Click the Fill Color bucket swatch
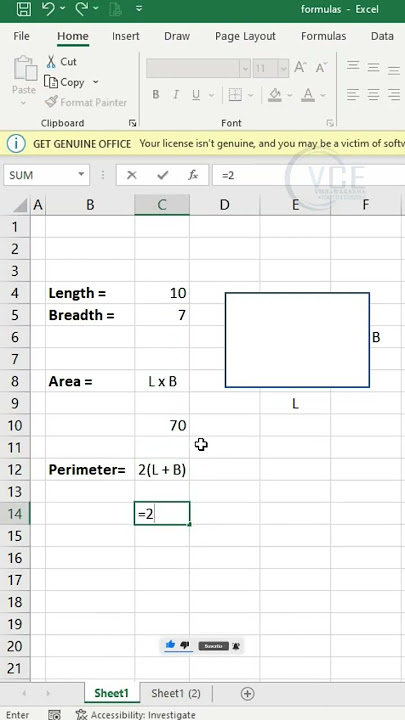405x720 pixels. click(x=275, y=95)
